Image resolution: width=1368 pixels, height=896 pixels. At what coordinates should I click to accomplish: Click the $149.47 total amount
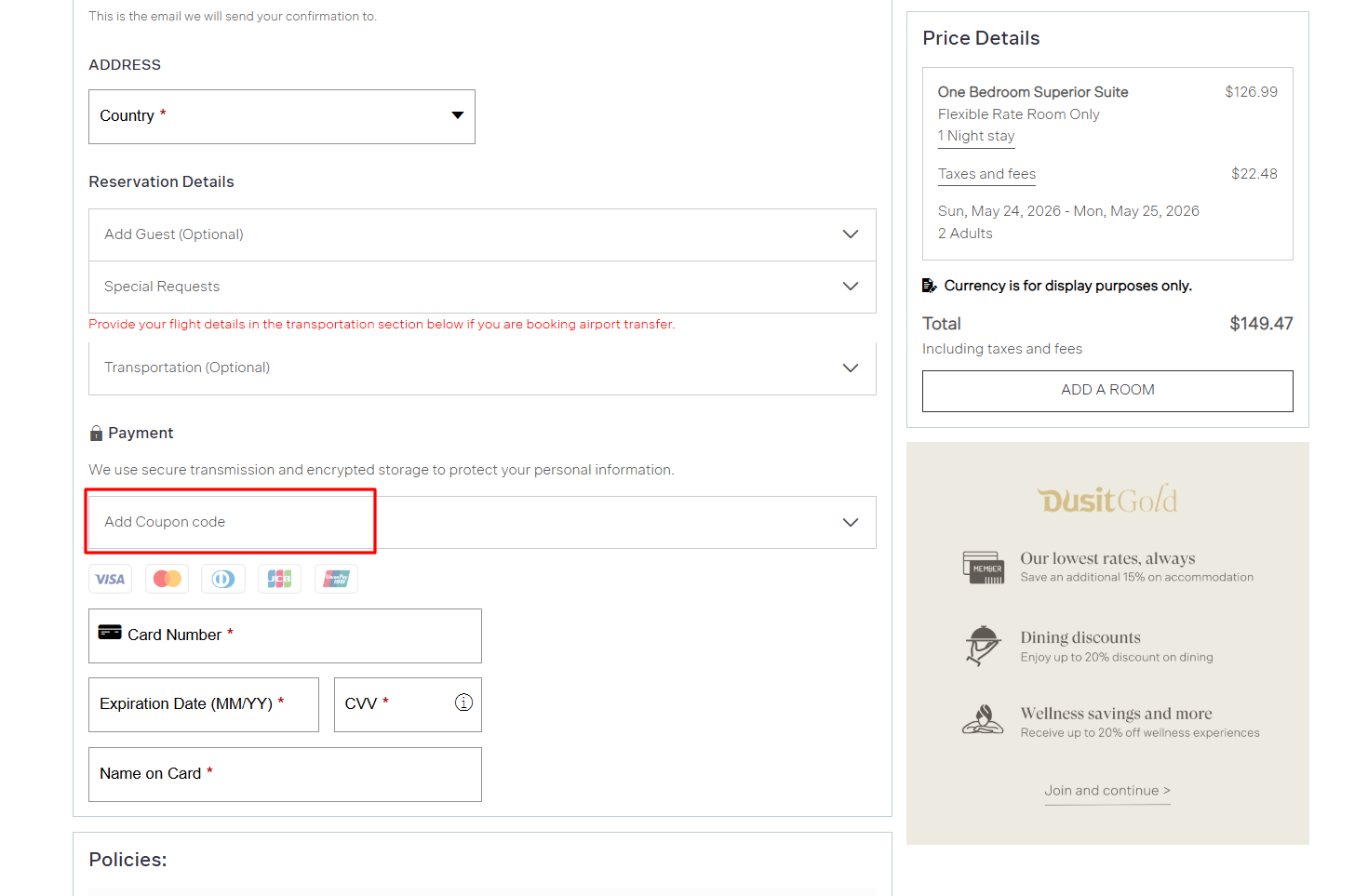click(1261, 324)
